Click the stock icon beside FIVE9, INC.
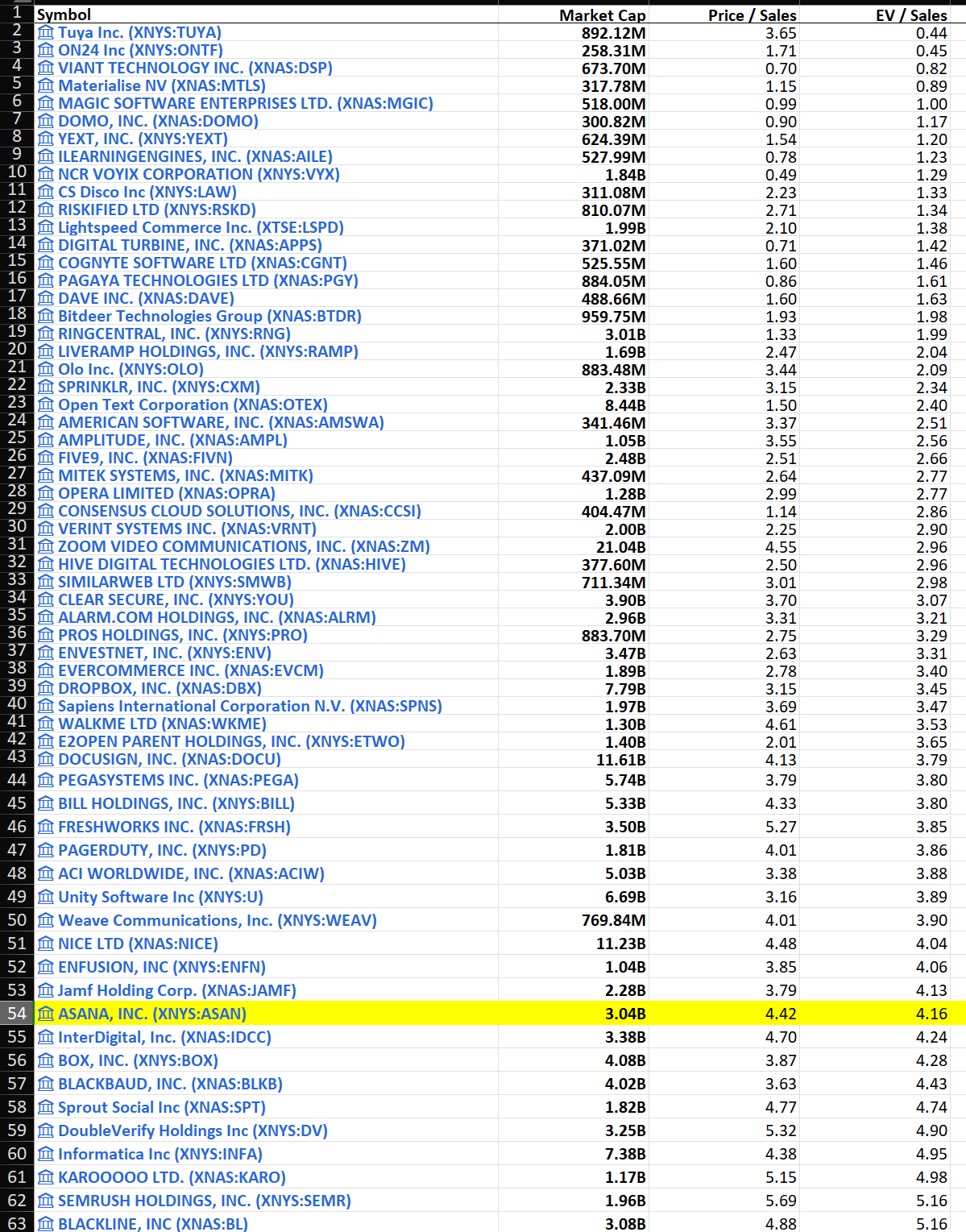 click(46, 458)
